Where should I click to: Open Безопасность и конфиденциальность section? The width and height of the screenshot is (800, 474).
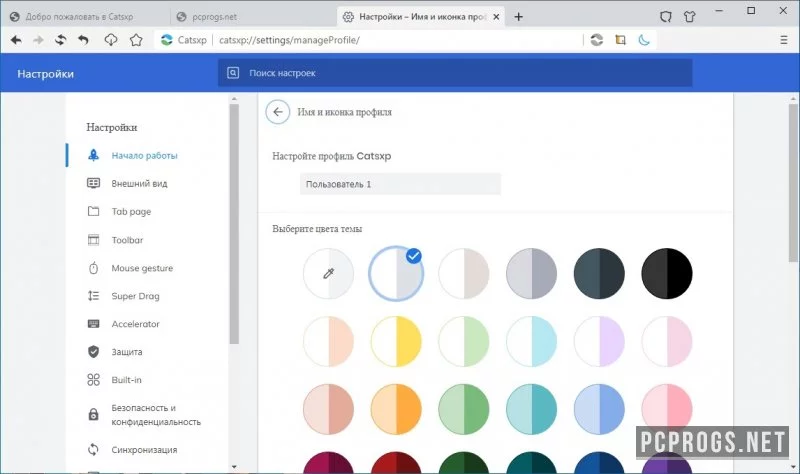click(156, 415)
